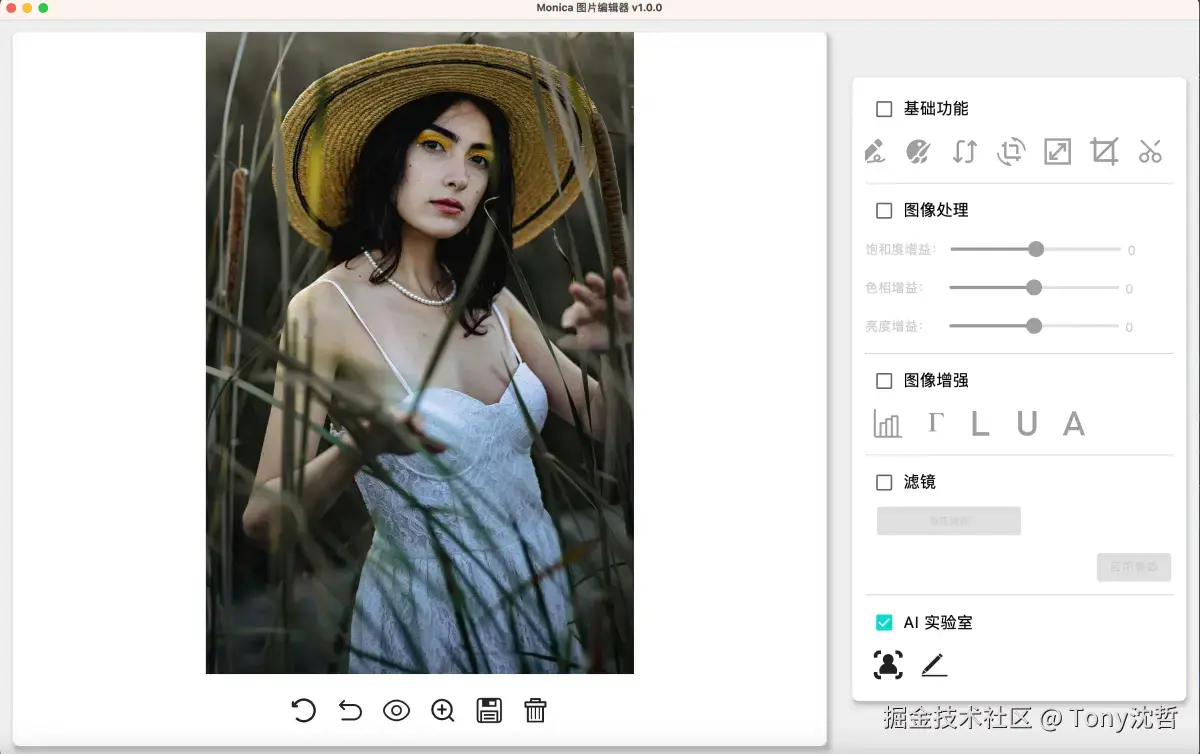Image resolution: width=1200 pixels, height=754 pixels.
Task: Click the 饱和度增益 slider handle
Action: click(x=1036, y=249)
